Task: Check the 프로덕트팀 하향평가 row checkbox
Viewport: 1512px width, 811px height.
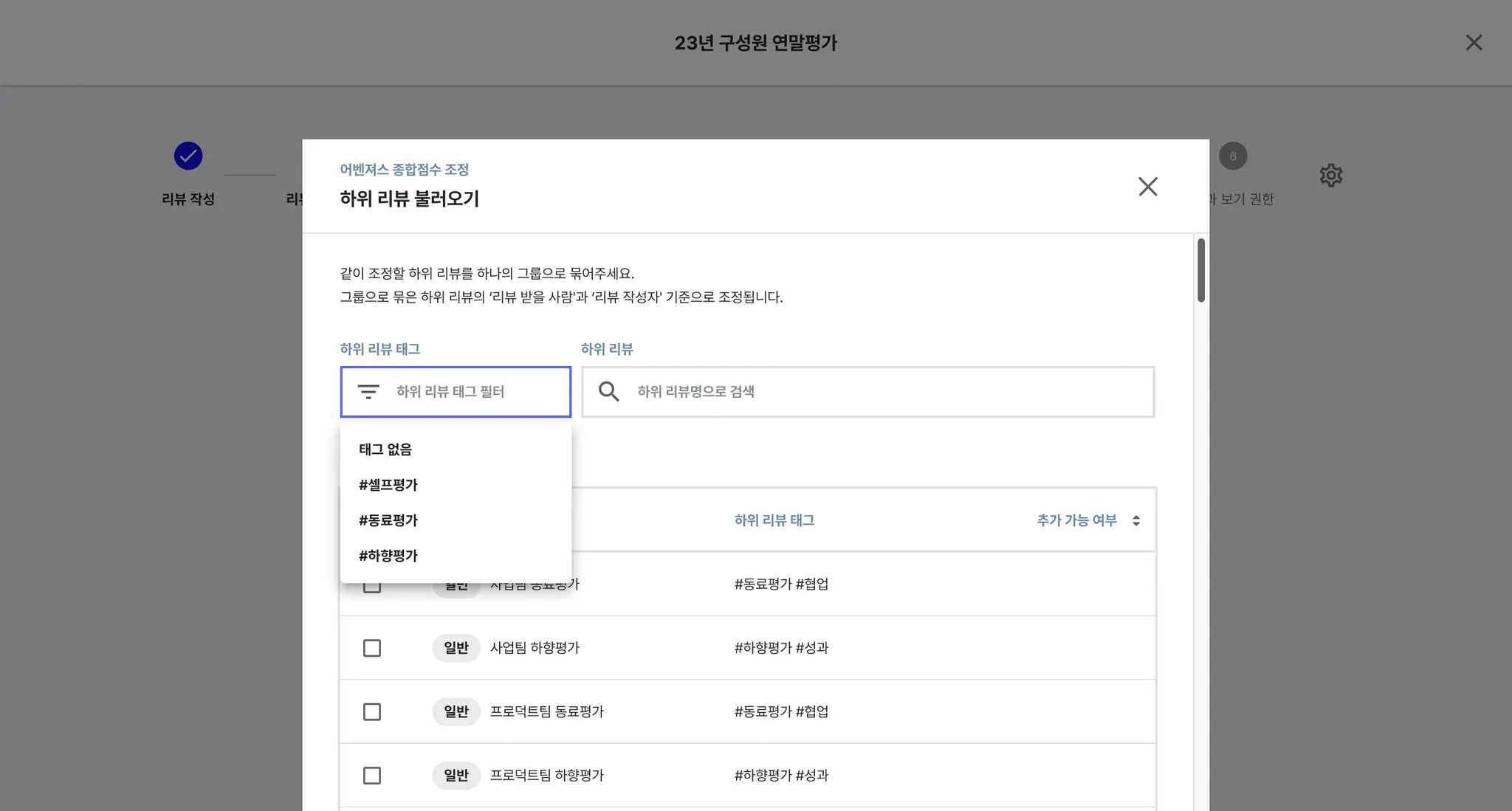Action: tap(372, 776)
